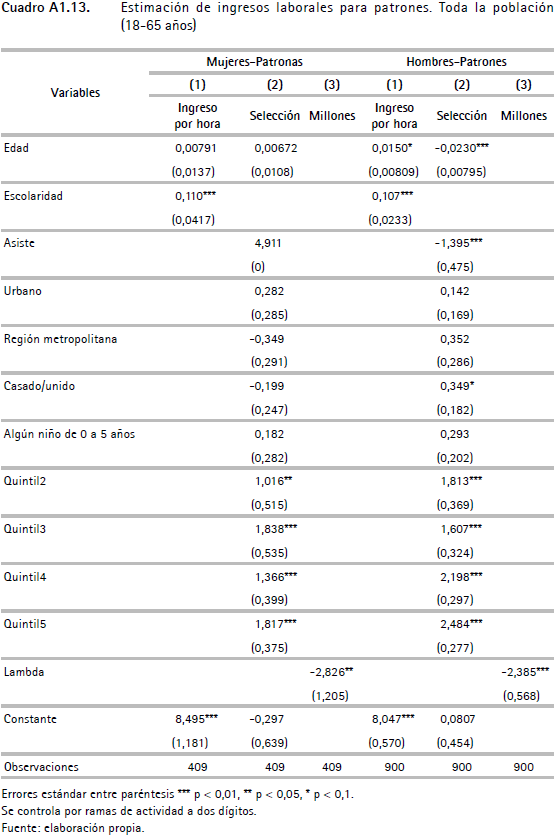Click the 'Constante' value 8,495***

(x=196, y=719)
